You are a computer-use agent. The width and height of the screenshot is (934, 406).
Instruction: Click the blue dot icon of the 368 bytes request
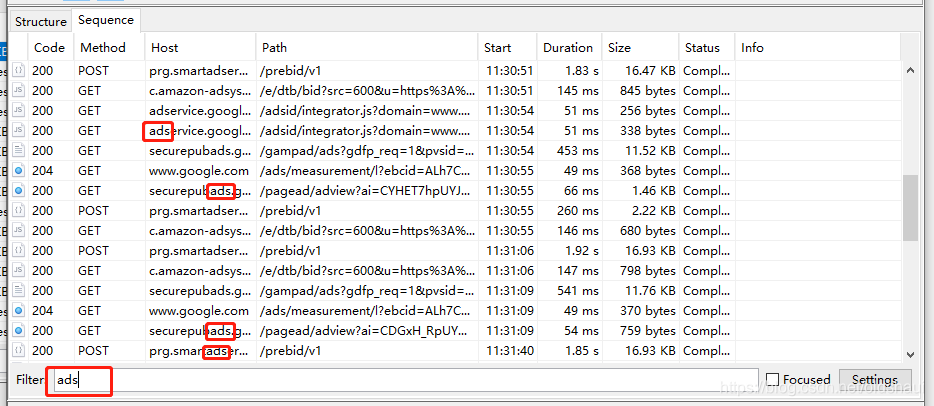pyautogui.click(x=18, y=171)
